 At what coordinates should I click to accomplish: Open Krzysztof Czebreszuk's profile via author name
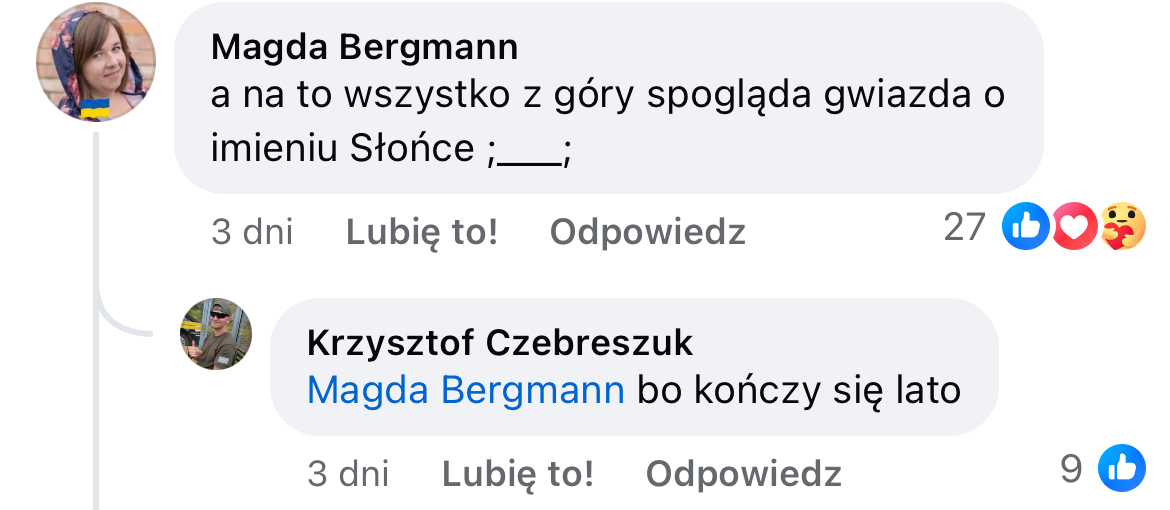(x=500, y=343)
